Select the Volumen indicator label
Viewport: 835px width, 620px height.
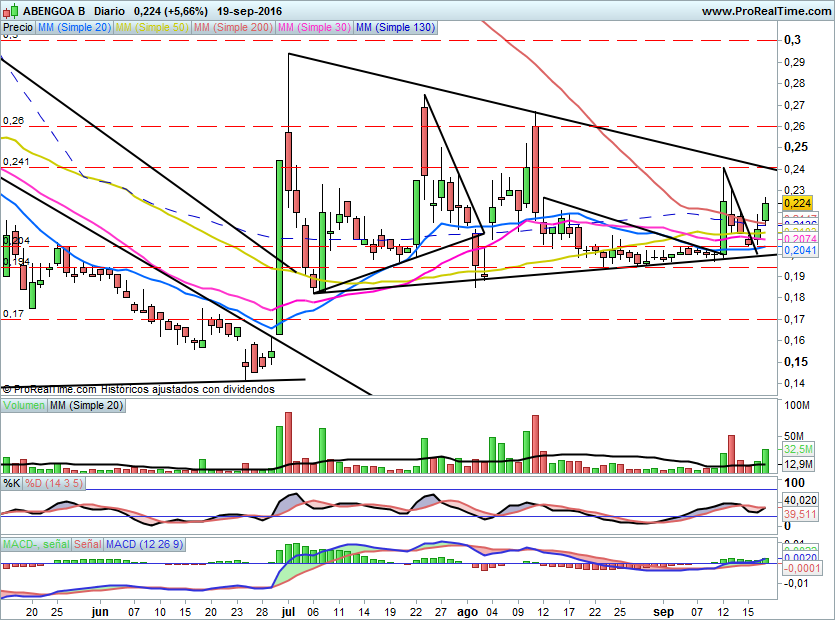point(24,405)
